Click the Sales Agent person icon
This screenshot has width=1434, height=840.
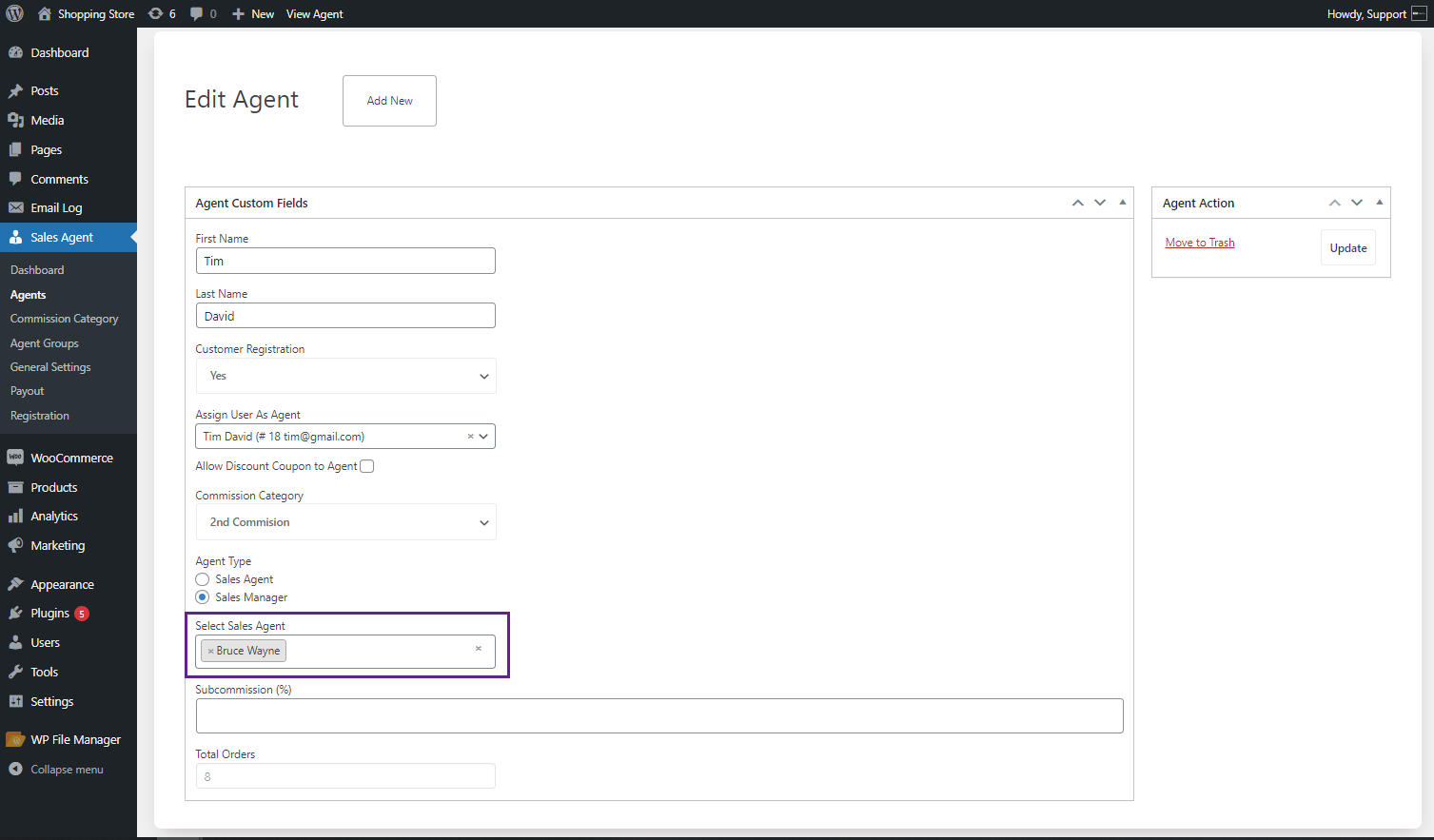click(15, 237)
